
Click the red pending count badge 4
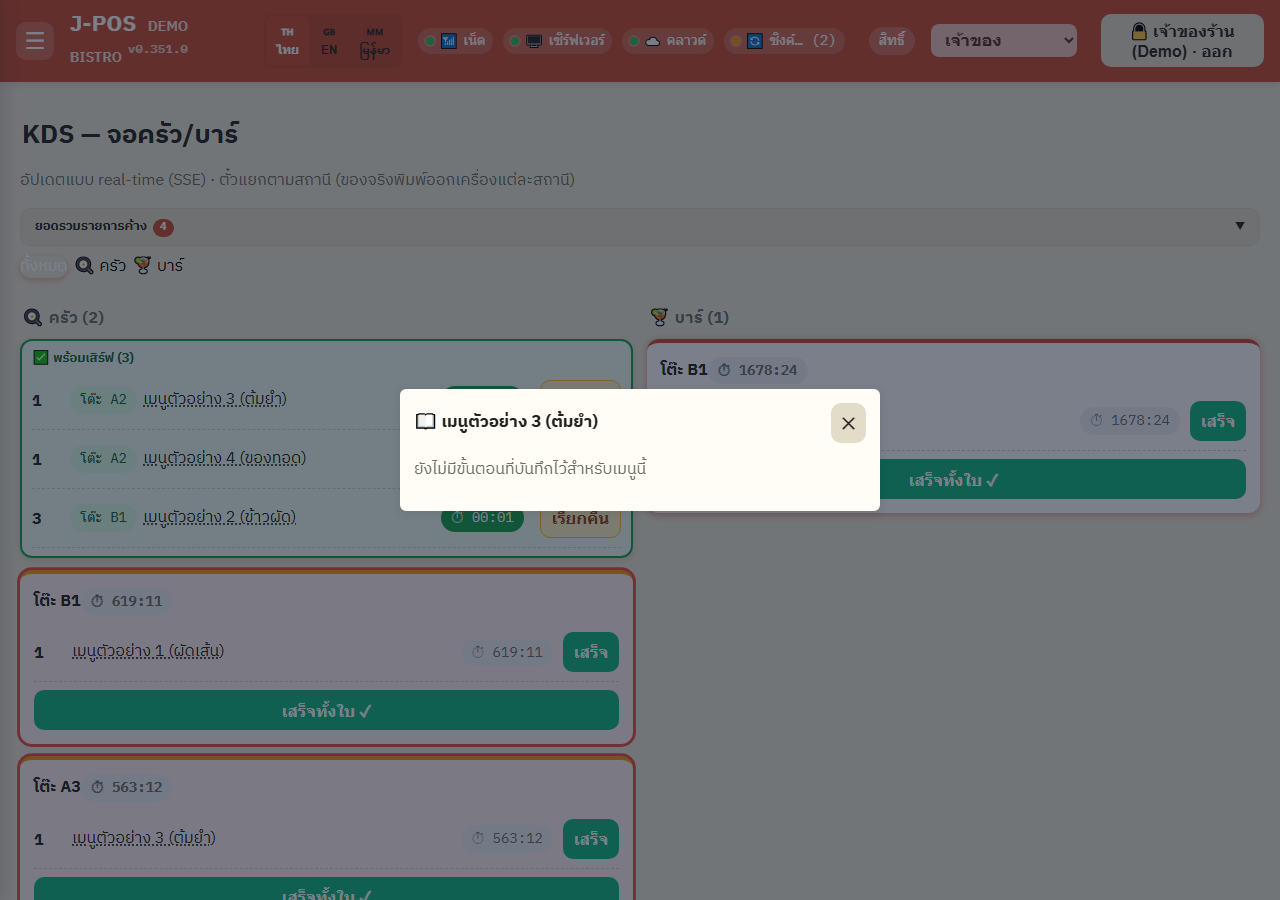(x=164, y=227)
